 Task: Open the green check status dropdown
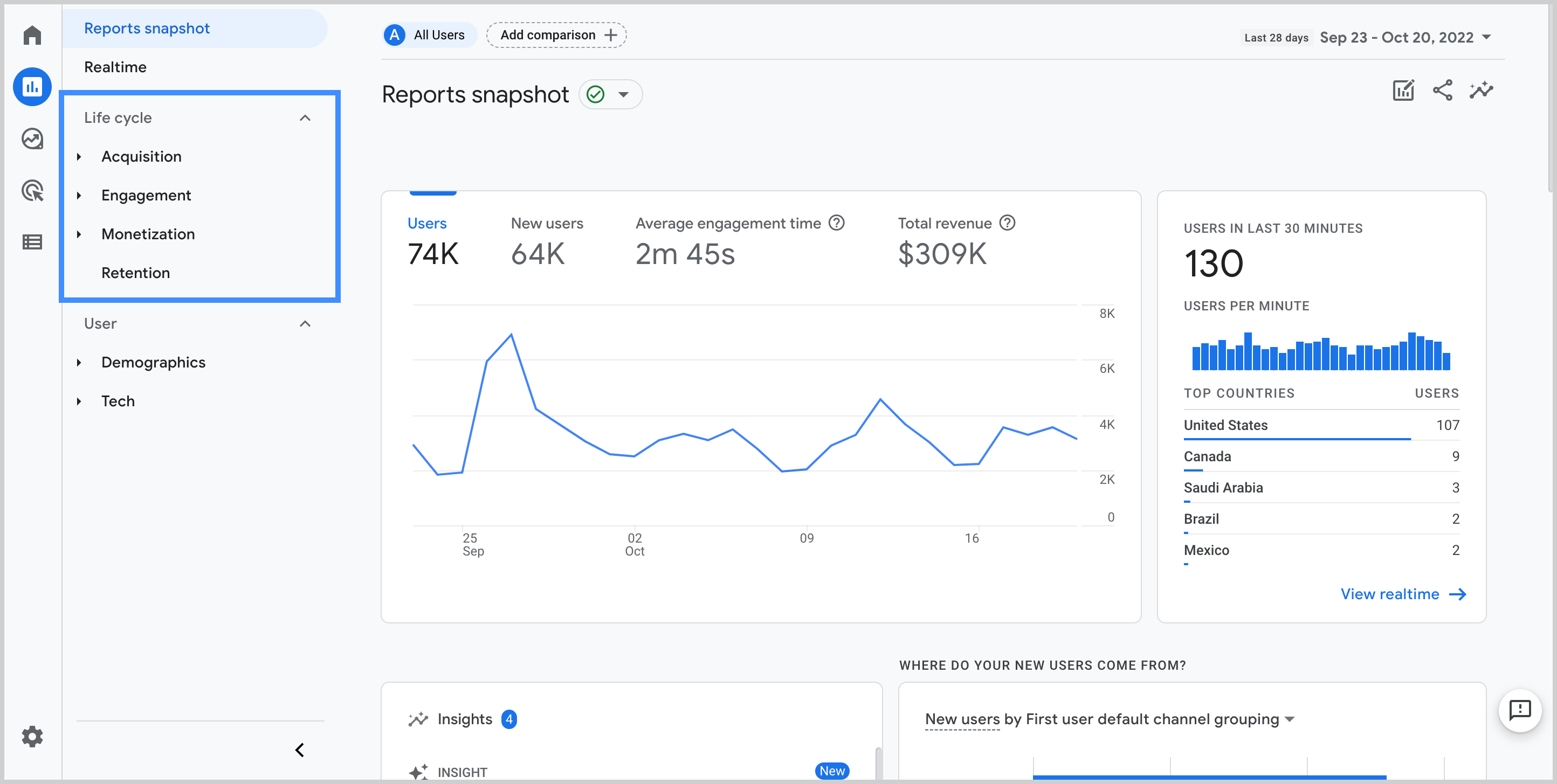click(623, 95)
